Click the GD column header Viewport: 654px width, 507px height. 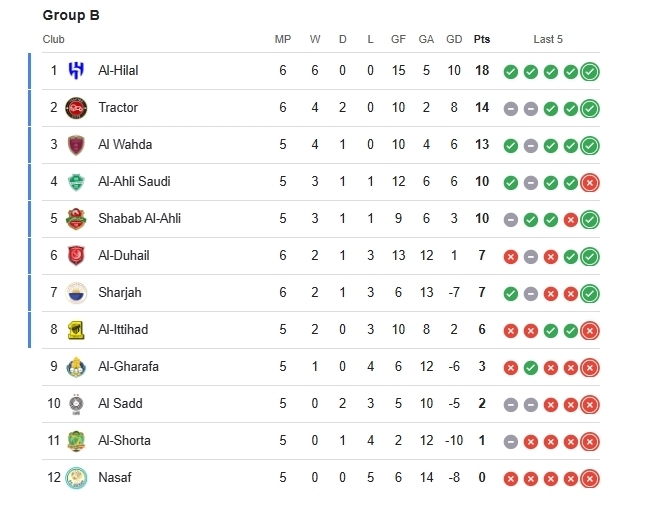[x=454, y=40]
